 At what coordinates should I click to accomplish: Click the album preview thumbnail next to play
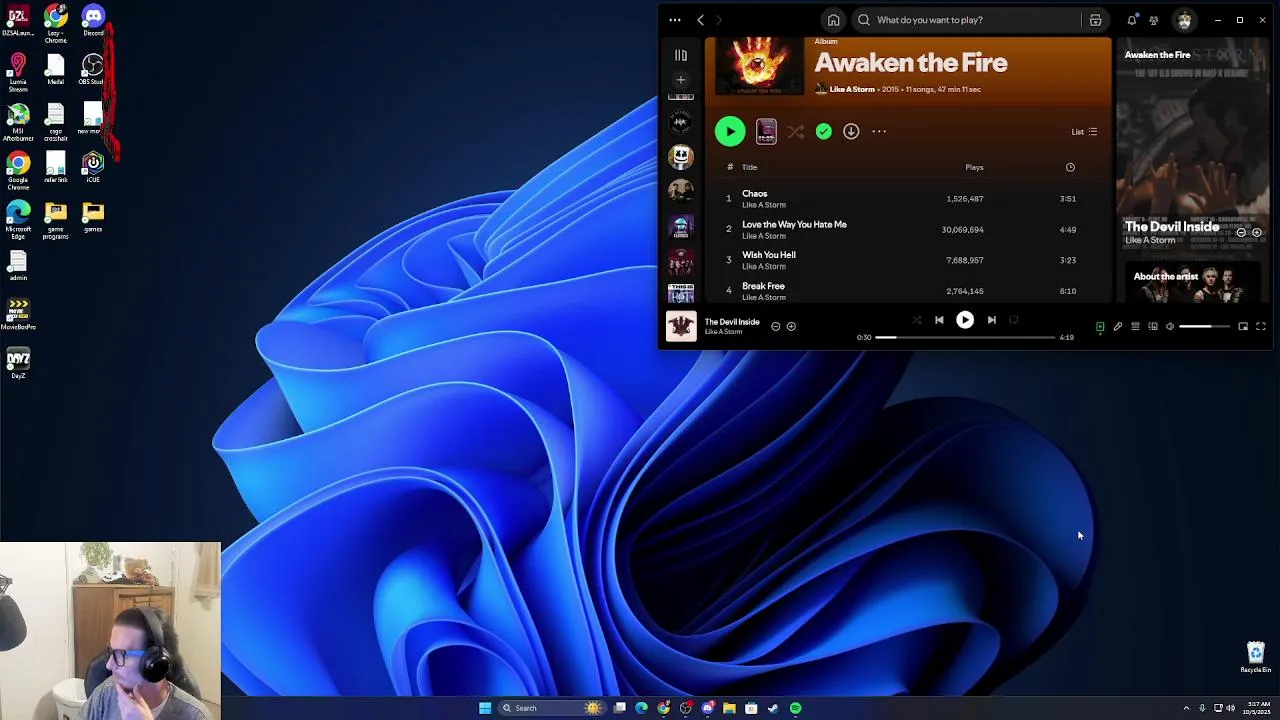(x=766, y=131)
